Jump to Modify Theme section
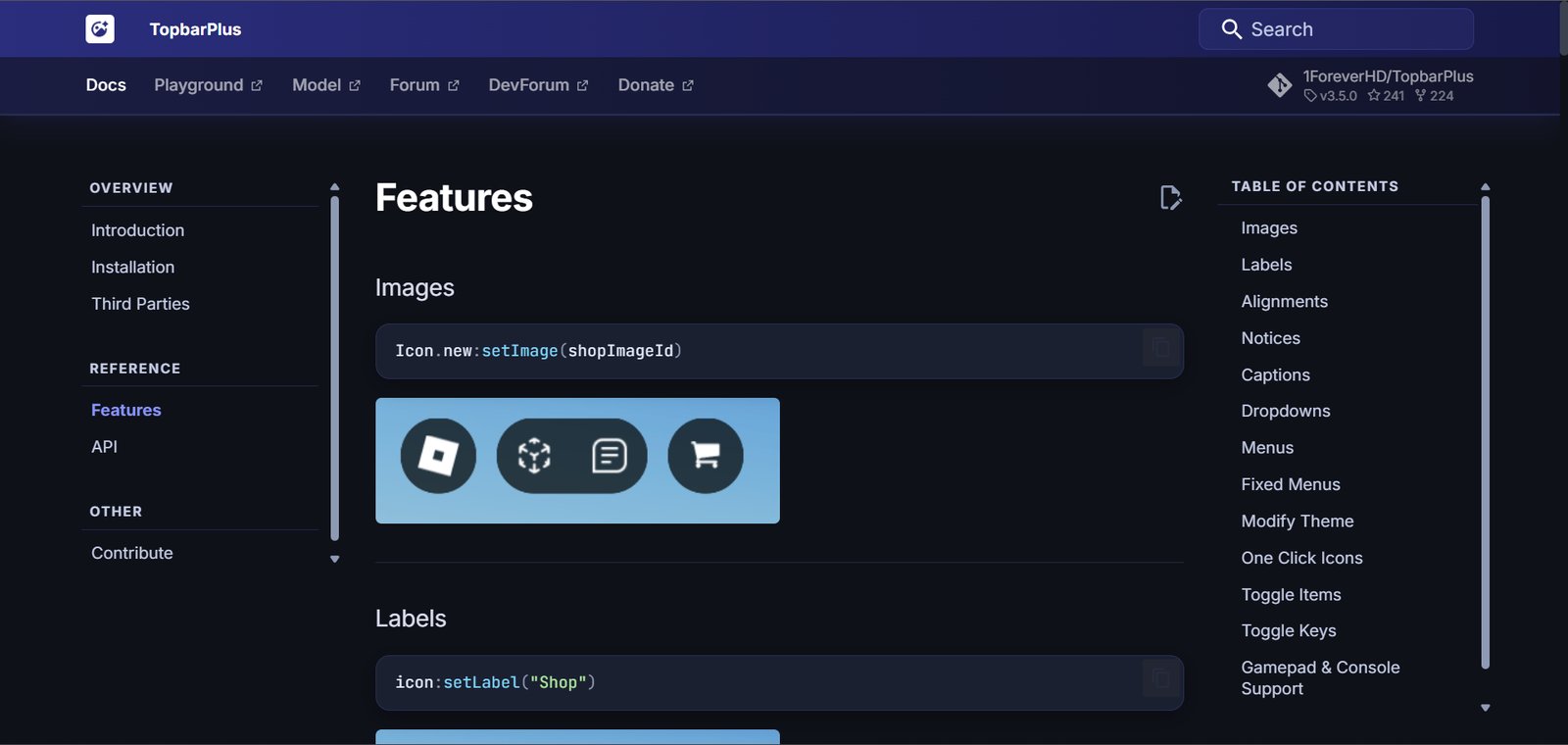The height and width of the screenshot is (745, 1568). coord(1298,521)
